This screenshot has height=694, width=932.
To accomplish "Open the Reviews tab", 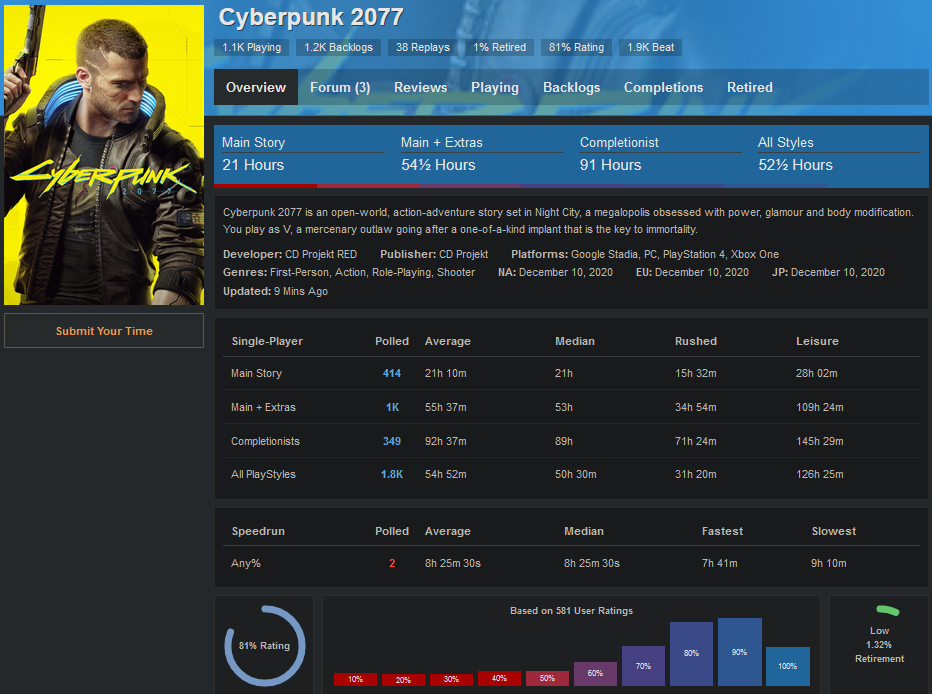I will [420, 87].
